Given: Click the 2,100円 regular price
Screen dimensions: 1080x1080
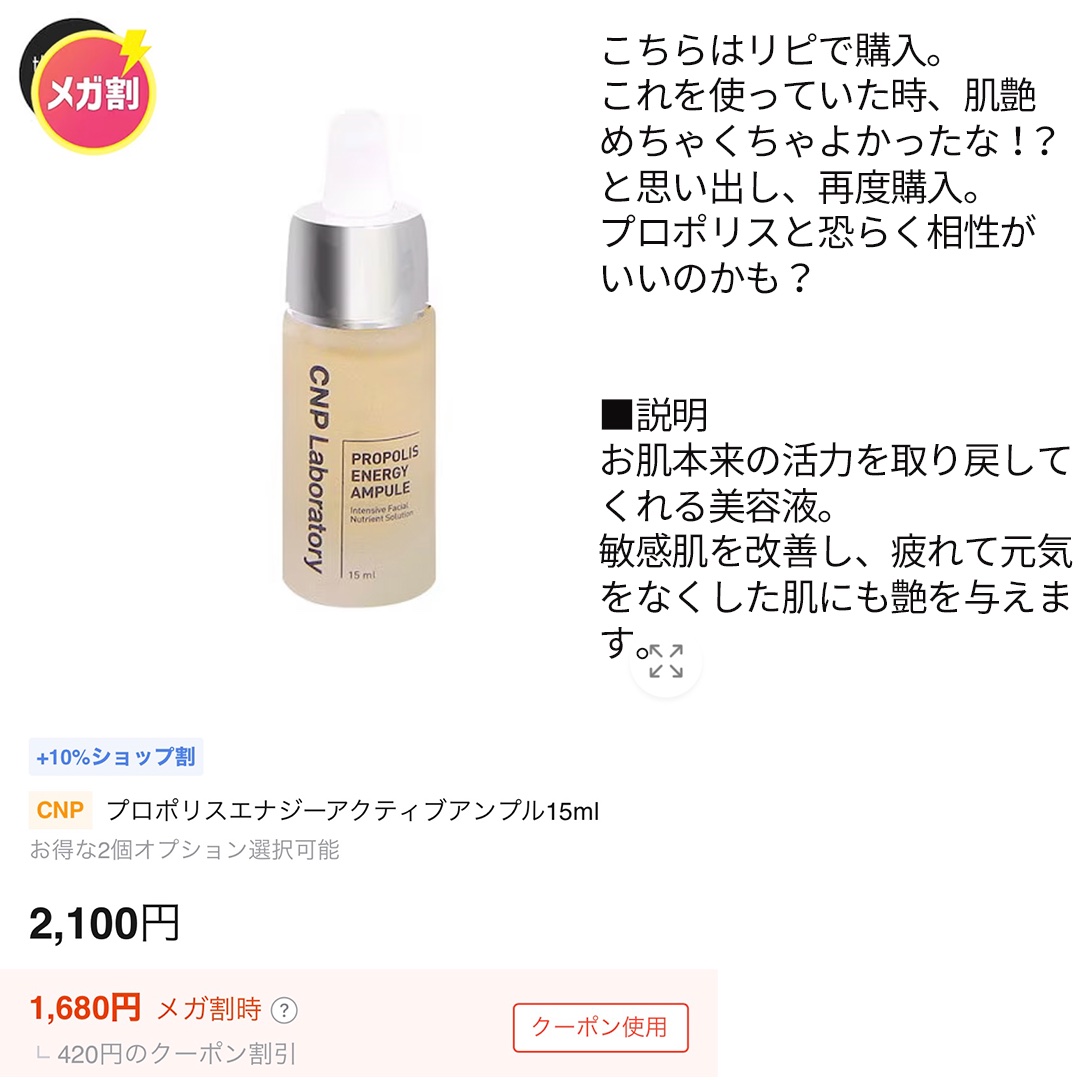Looking at the screenshot, I should (x=104, y=923).
